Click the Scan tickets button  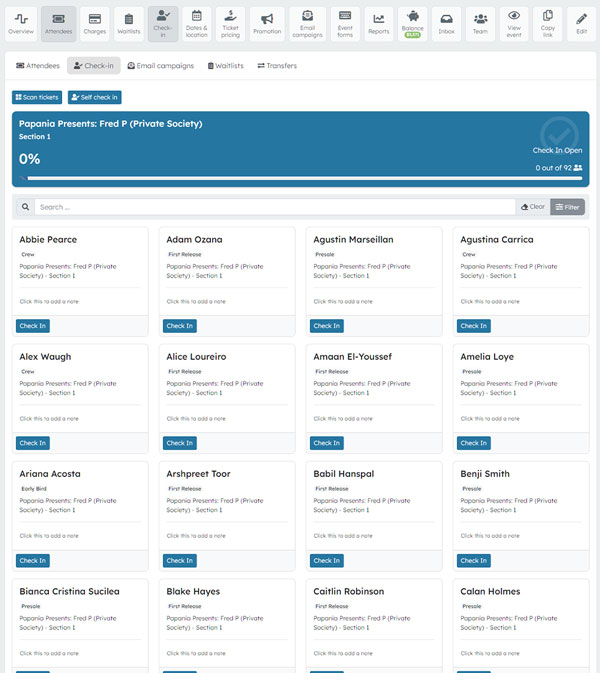pyautogui.click(x=37, y=97)
